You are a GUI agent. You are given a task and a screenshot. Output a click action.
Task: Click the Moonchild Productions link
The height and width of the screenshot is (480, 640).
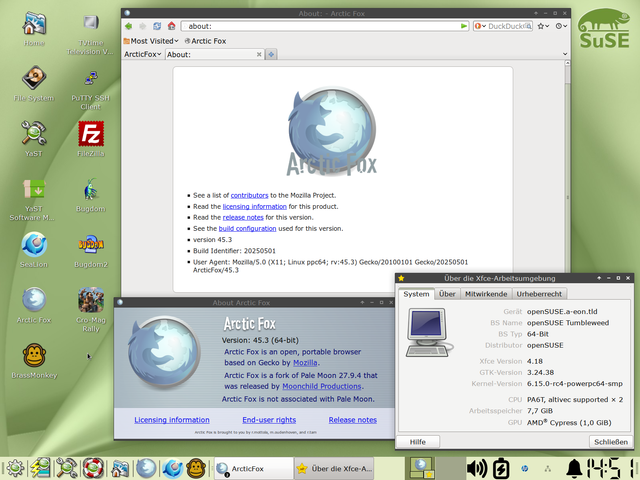coord(322,386)
